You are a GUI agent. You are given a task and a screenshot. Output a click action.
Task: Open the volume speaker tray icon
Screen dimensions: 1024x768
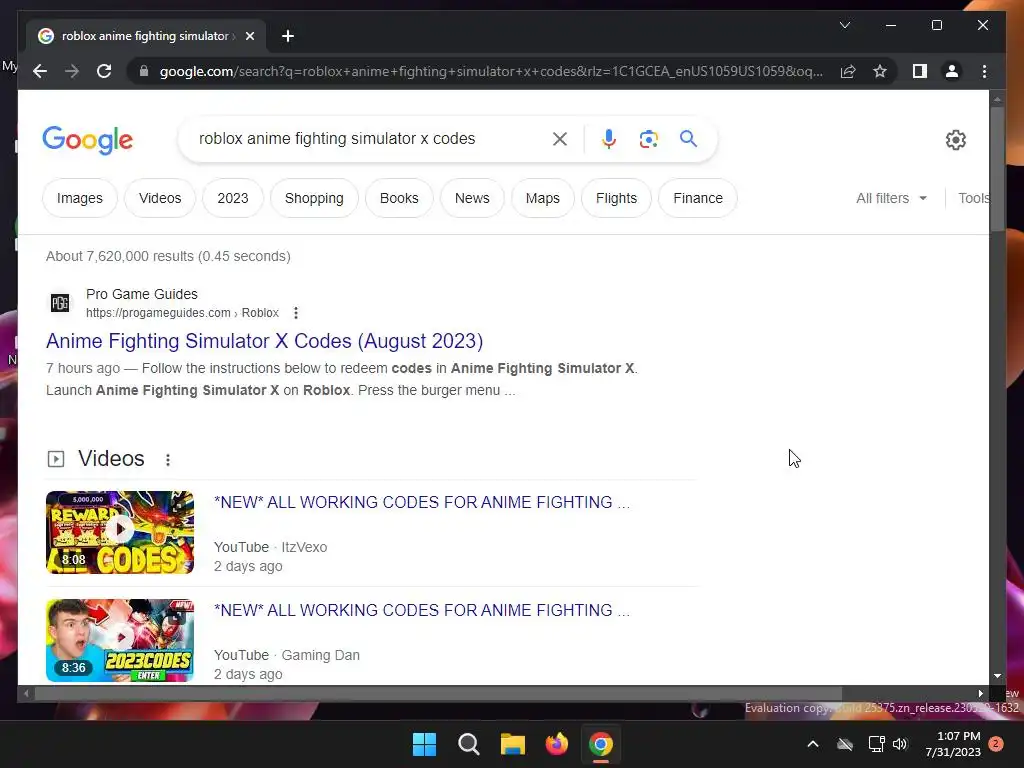[x=900, y=744]
